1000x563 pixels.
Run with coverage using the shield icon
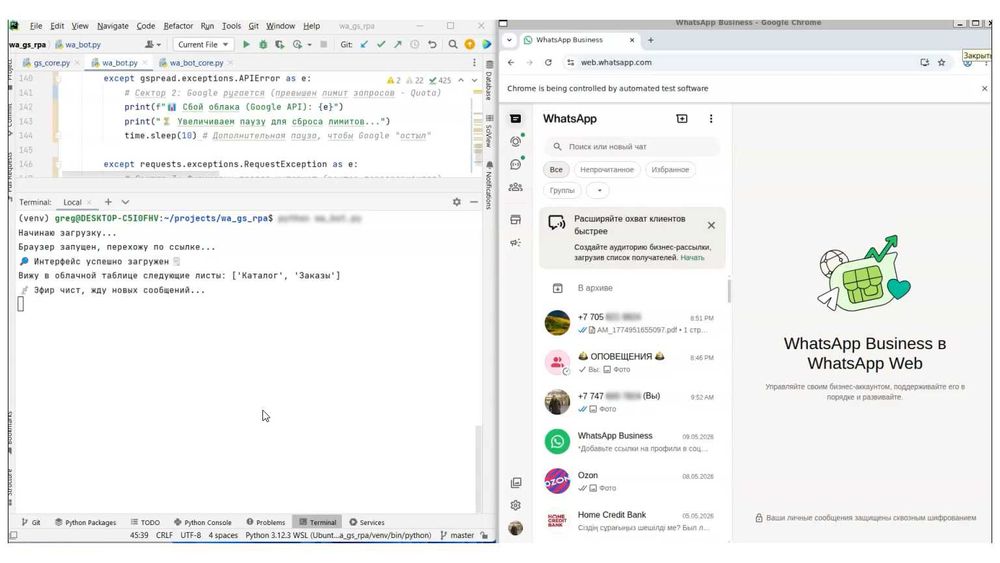[x=279, y=45]
